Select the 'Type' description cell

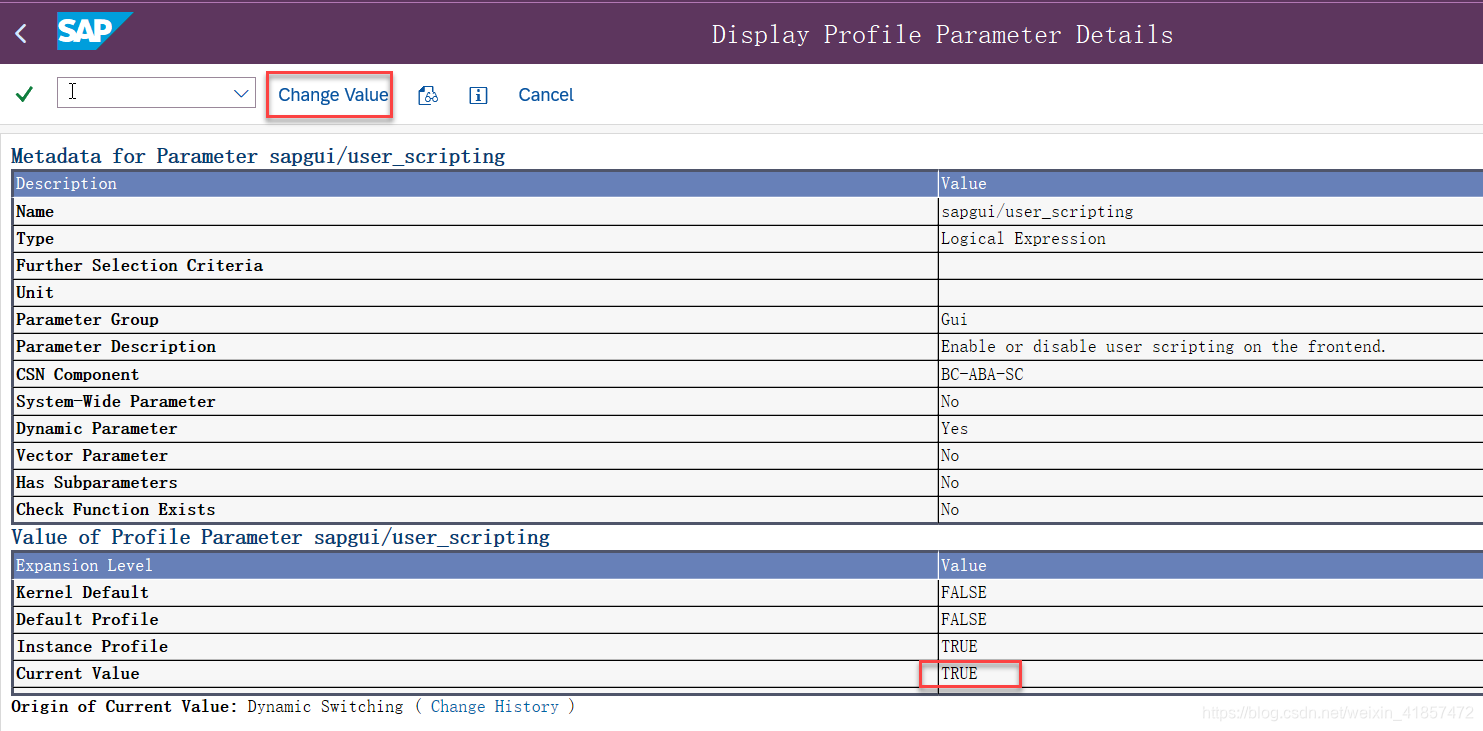click(x=475, y=239)
